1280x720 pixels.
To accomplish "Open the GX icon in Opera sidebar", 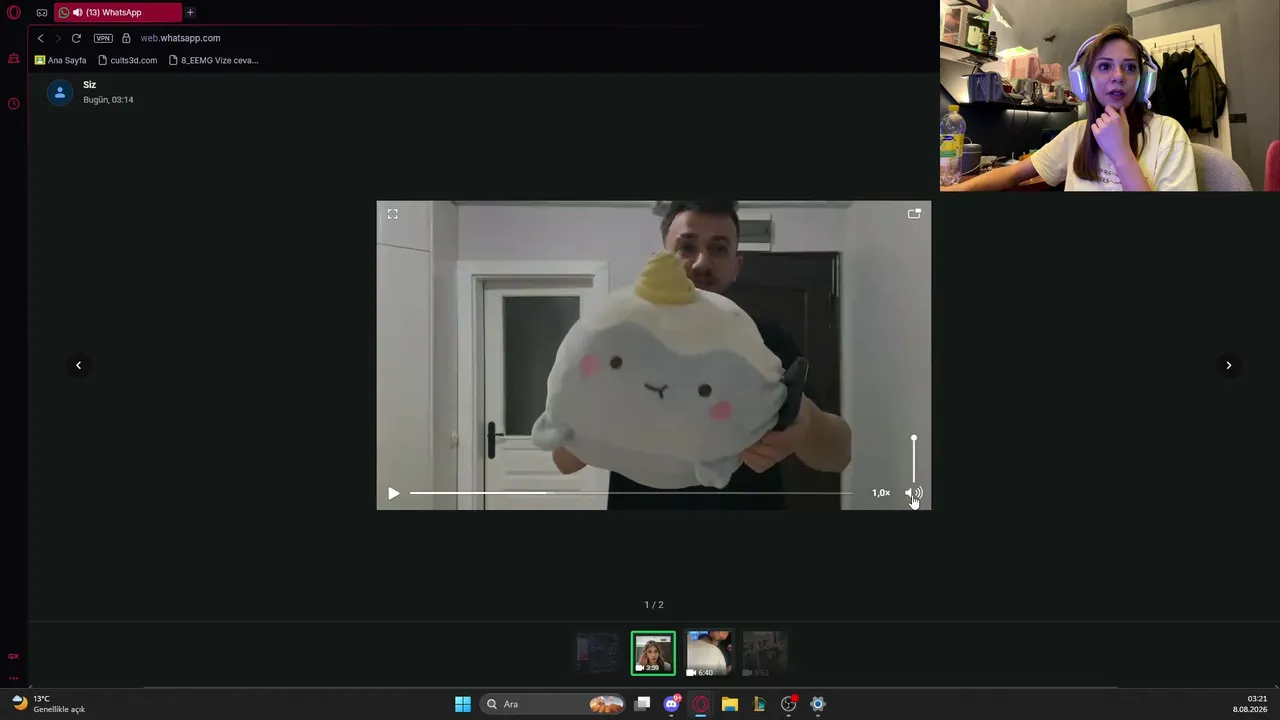I will point(14,656).
